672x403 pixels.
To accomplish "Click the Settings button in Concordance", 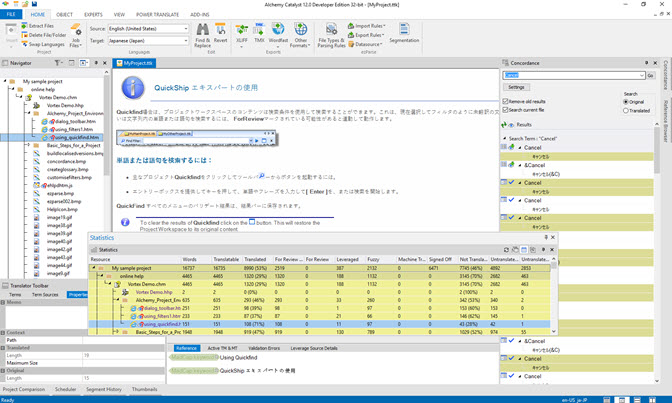I will click(x=516, y=87).
